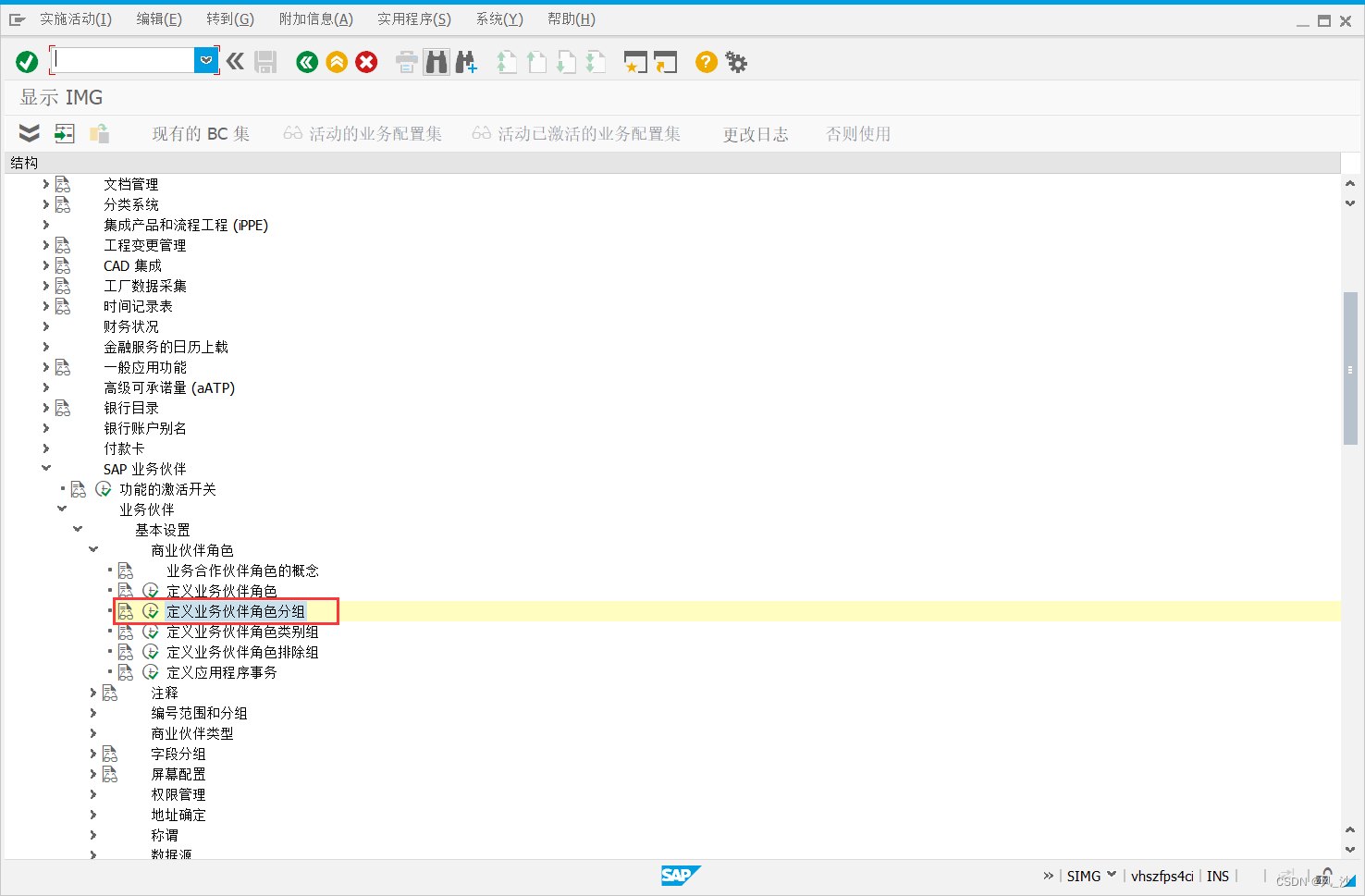Click the yellow Exit up-arrow icon
Image resolution: width=1365 pixels, height=896 pixels.
tap(337, 62)
